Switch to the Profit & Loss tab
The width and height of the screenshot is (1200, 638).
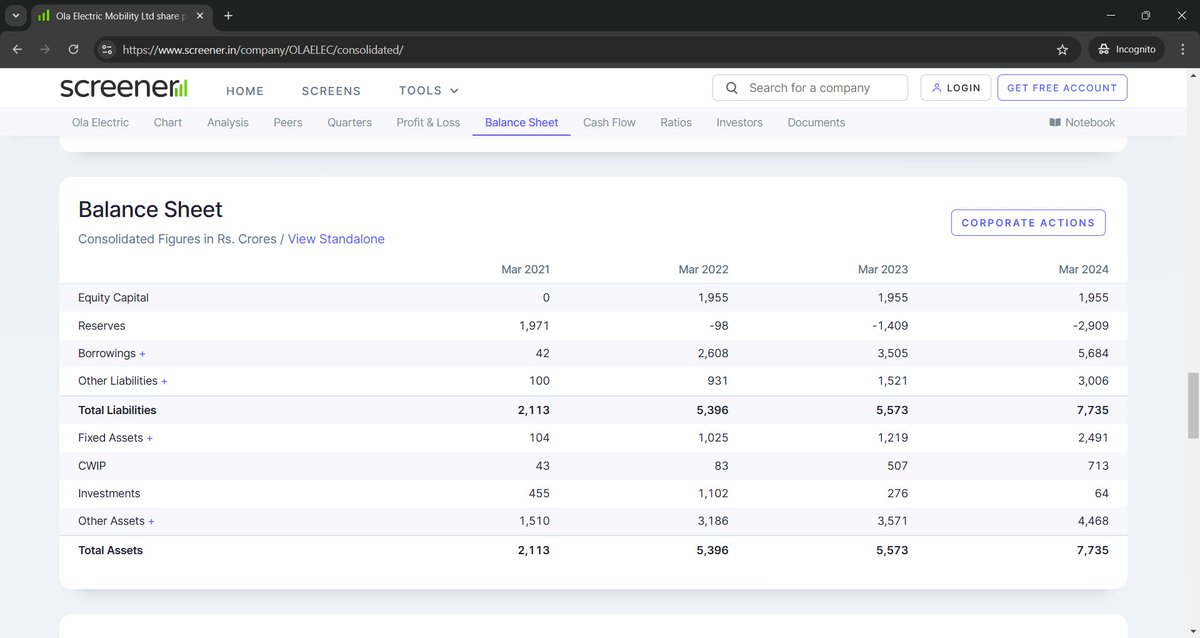(x=428, y=122)
